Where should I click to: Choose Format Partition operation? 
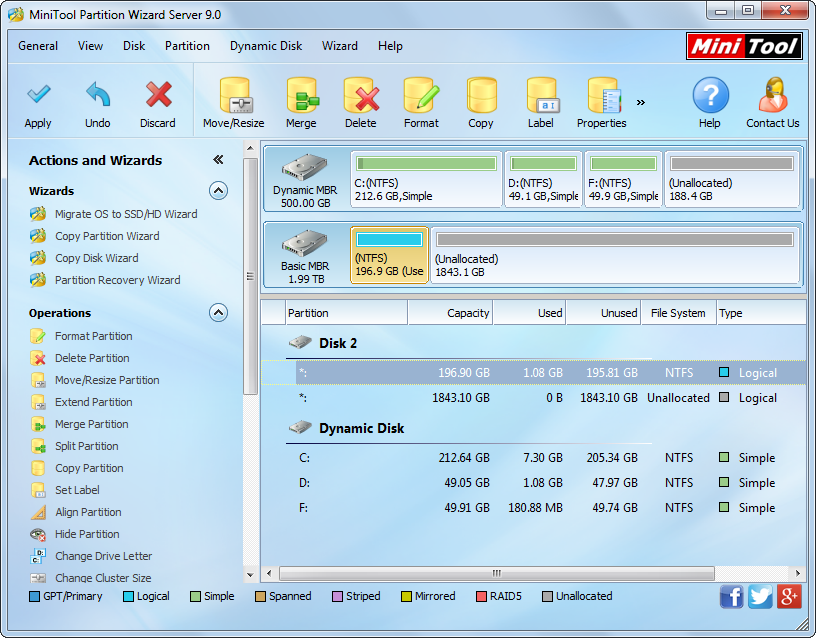94,336
